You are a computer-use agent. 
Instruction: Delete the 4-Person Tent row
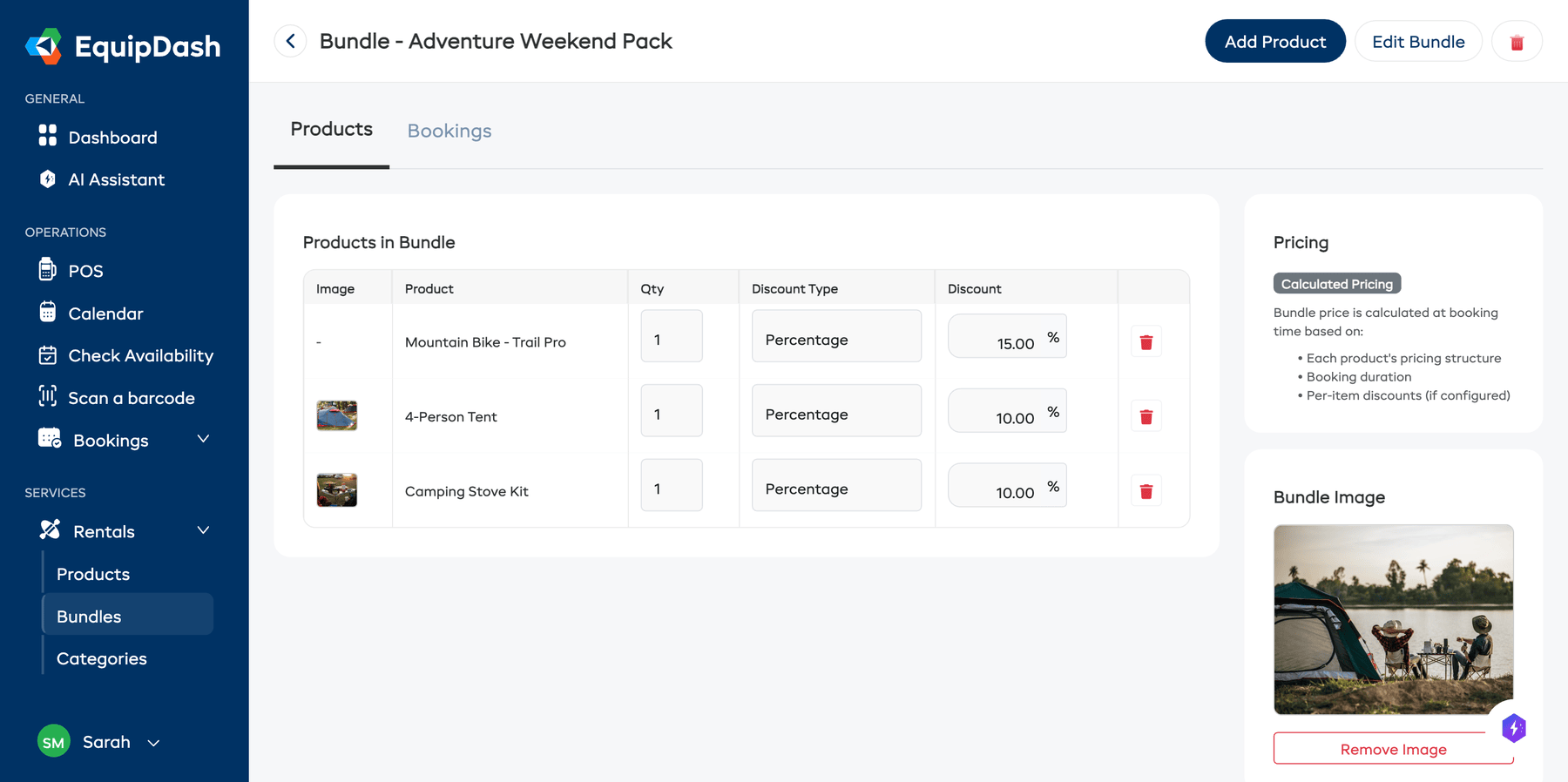click(x=1146, y=417)
